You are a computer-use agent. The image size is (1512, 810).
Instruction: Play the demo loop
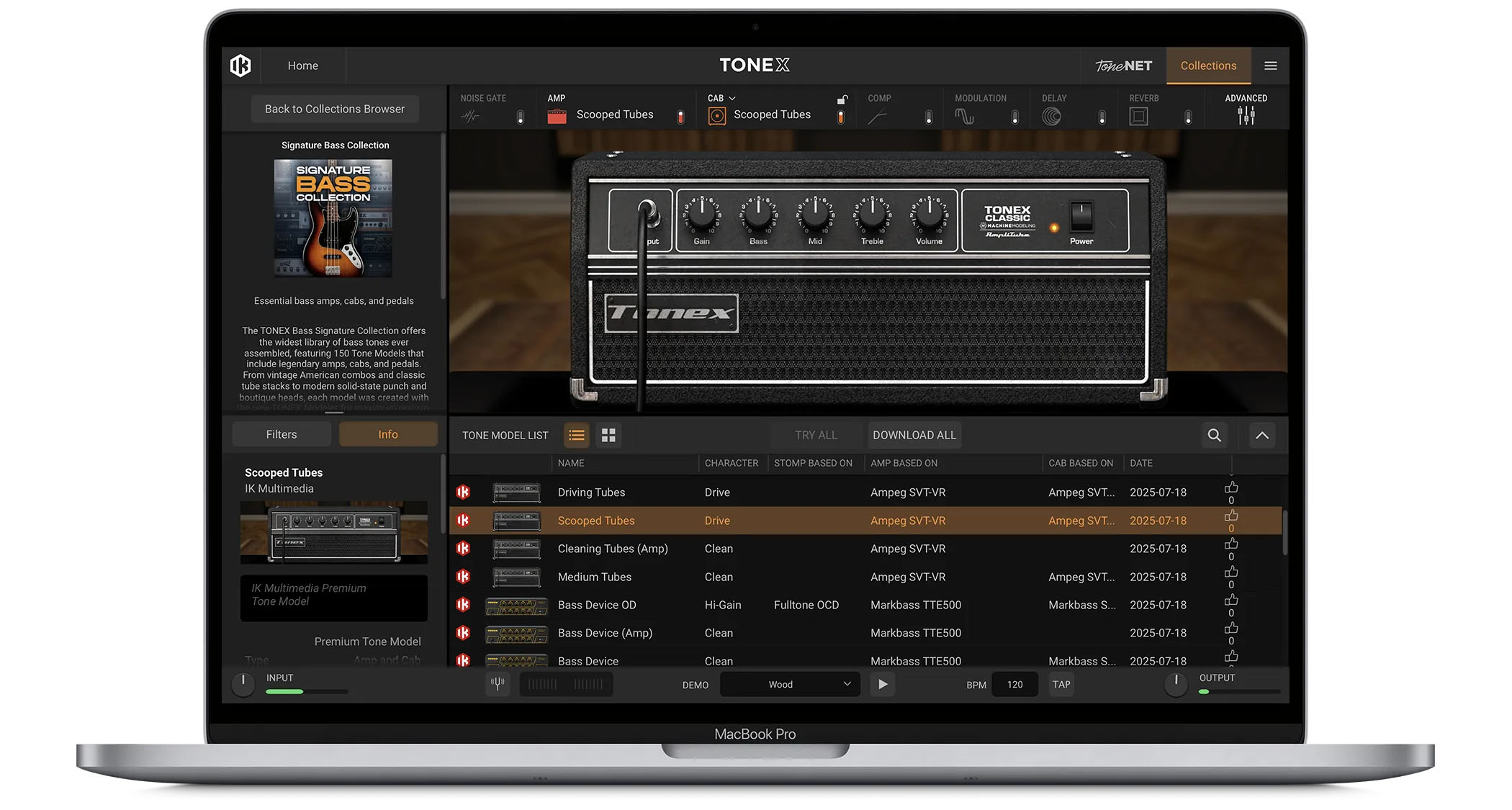click(x=883, y=684)
